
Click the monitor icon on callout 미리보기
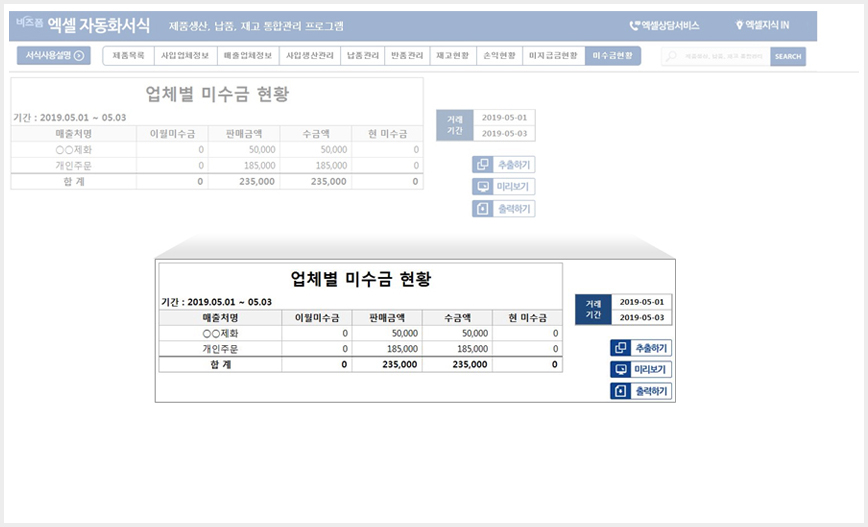tap(621, 370)
